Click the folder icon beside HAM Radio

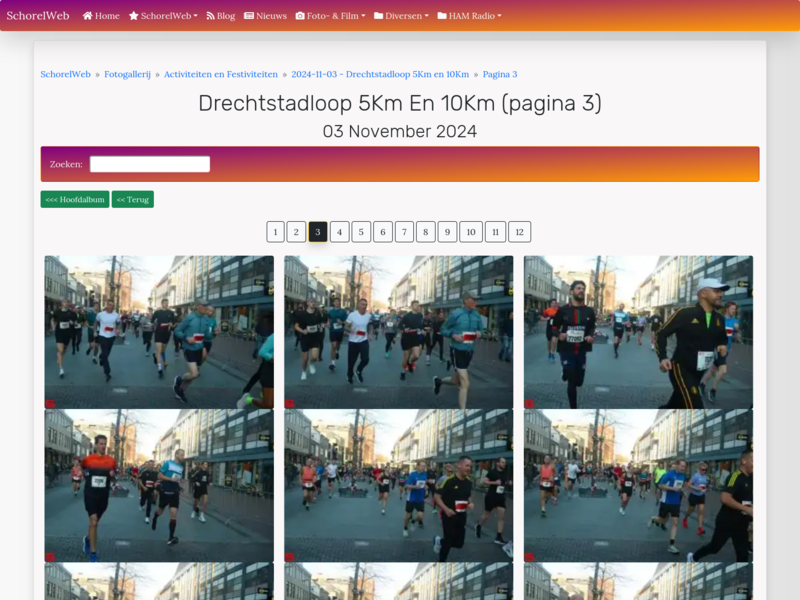click(x=442, y=16)
